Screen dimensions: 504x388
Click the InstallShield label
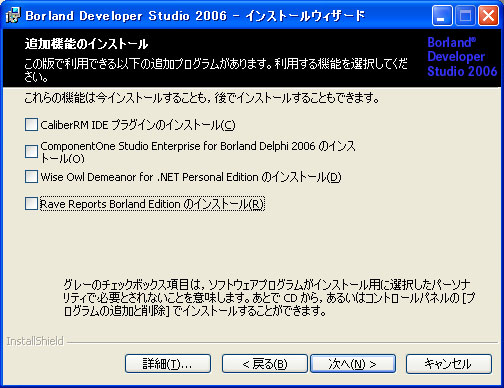pyautogui.click(x=35, y=341)
